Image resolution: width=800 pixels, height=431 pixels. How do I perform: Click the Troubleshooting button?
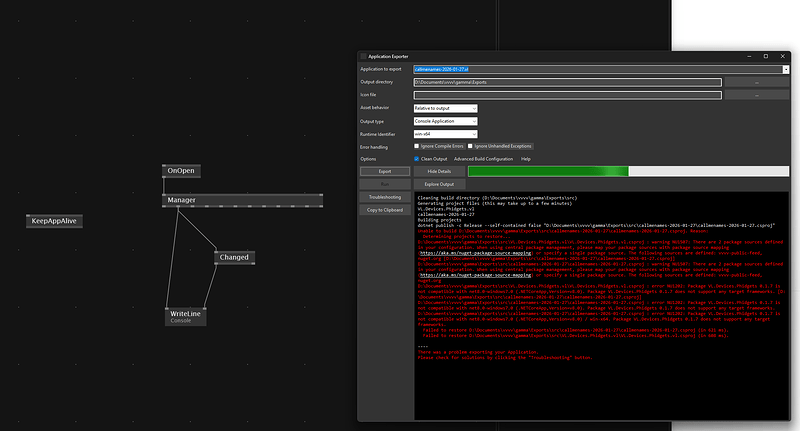click(x=385, y=197)
